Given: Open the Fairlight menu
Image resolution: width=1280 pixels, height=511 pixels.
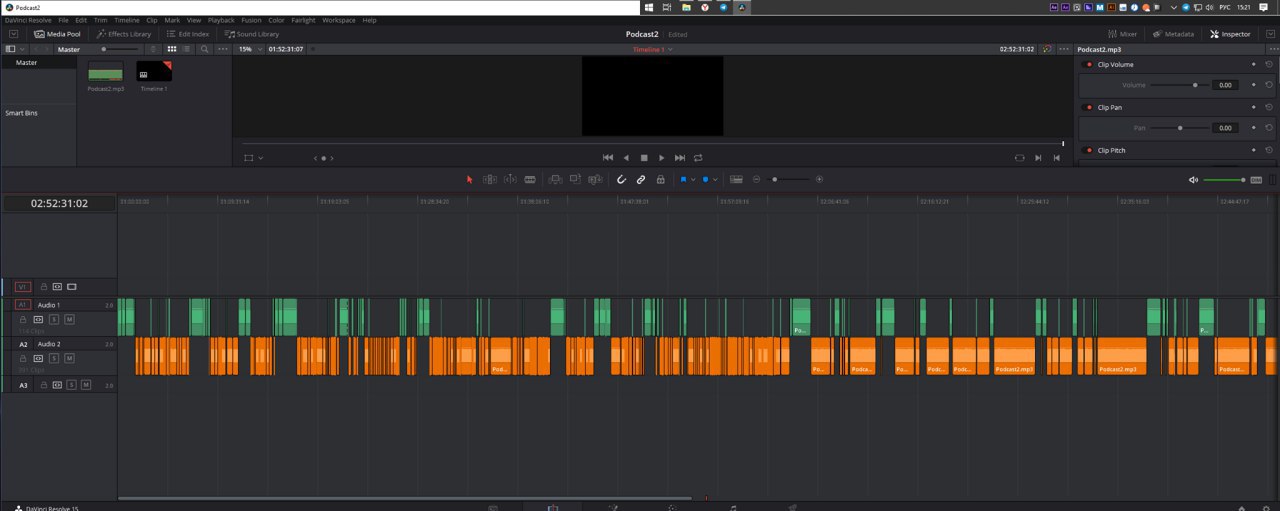Looking at the screenshot, I should click(x=303, y=20).
